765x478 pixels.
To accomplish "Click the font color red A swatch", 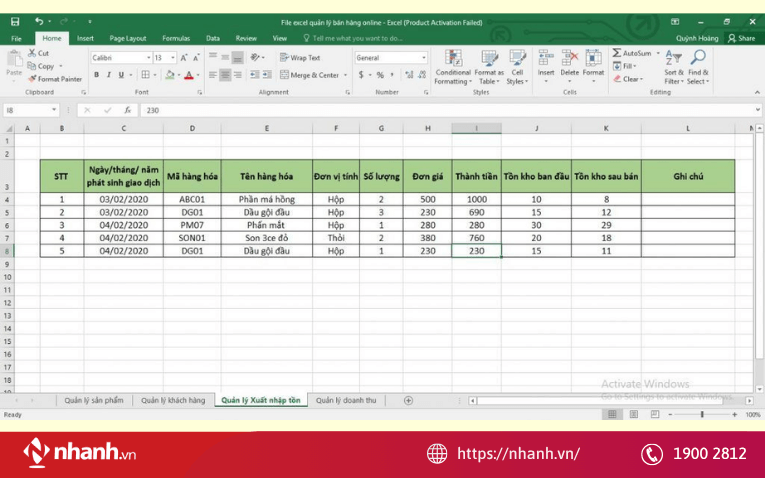I will pos(189,75).
